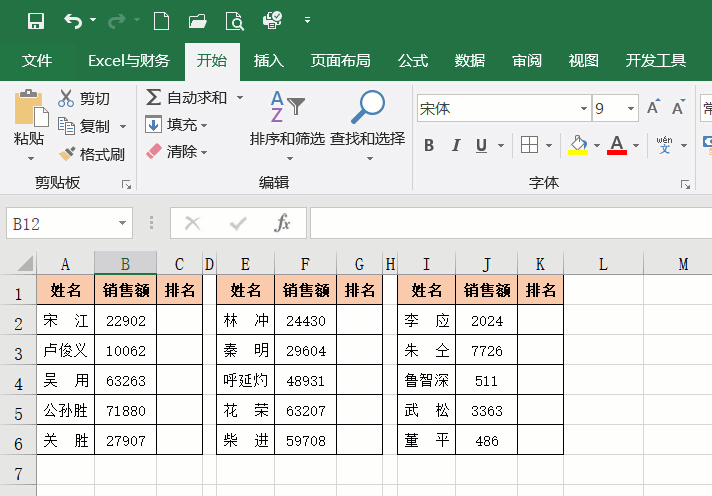
Task: Toggle Underline formatting
Action: pyautogui.click(x=481, y=145)
